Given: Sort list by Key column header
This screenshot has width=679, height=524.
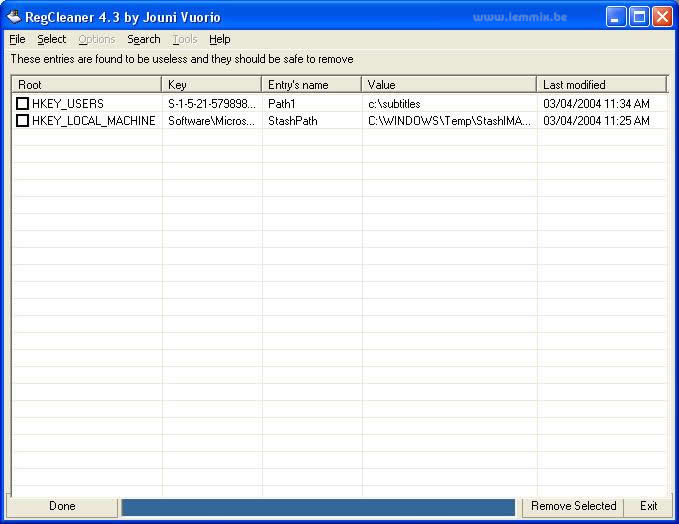Looking at the screenshot, I should click(x=211, y=85).
